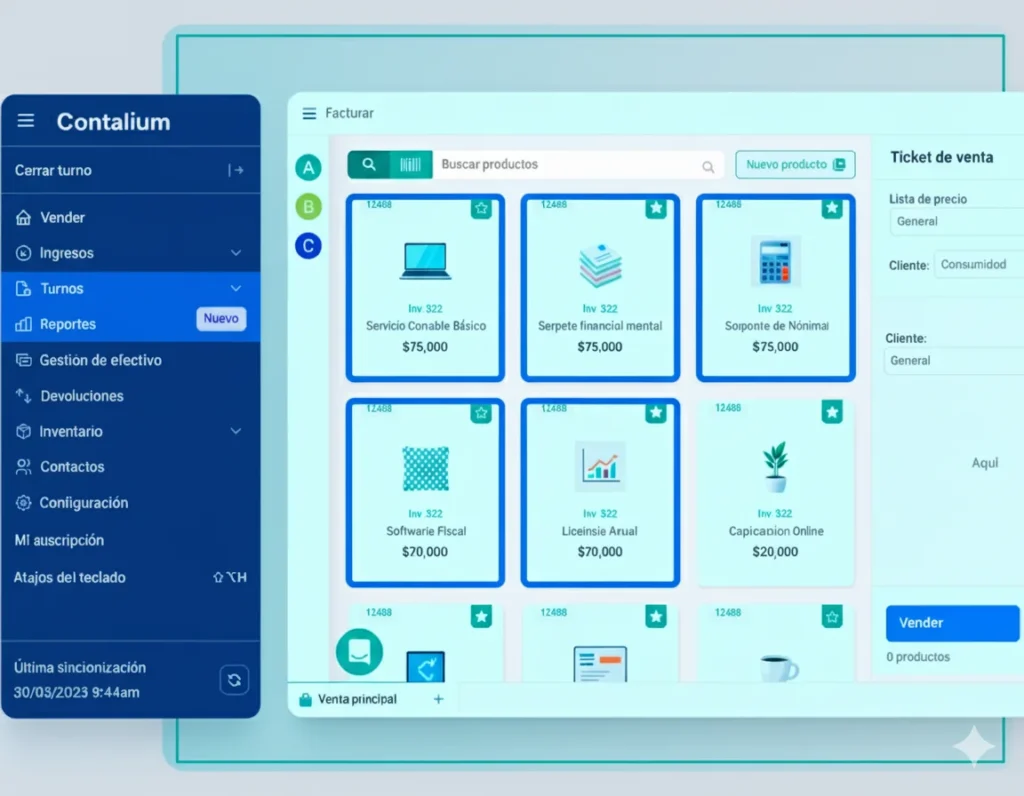Click the Buscar productos search field
Viewport: 1024px width, 796px height.
[565, 165]
